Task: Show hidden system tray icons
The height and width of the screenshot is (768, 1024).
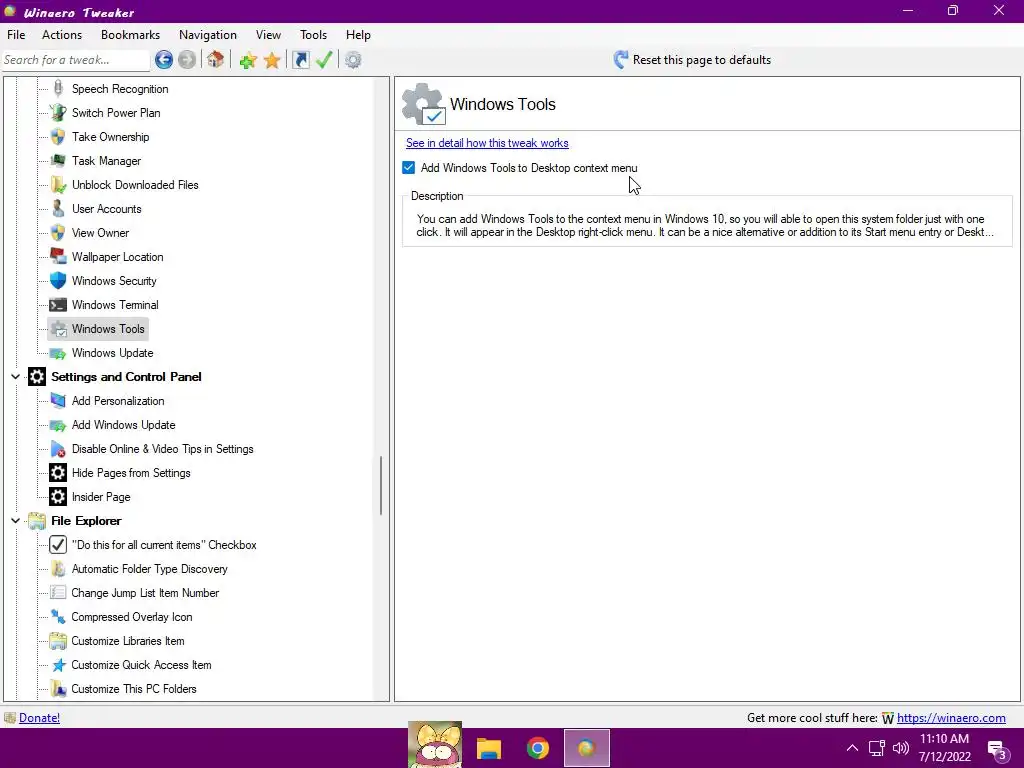Action: point(852,748)
